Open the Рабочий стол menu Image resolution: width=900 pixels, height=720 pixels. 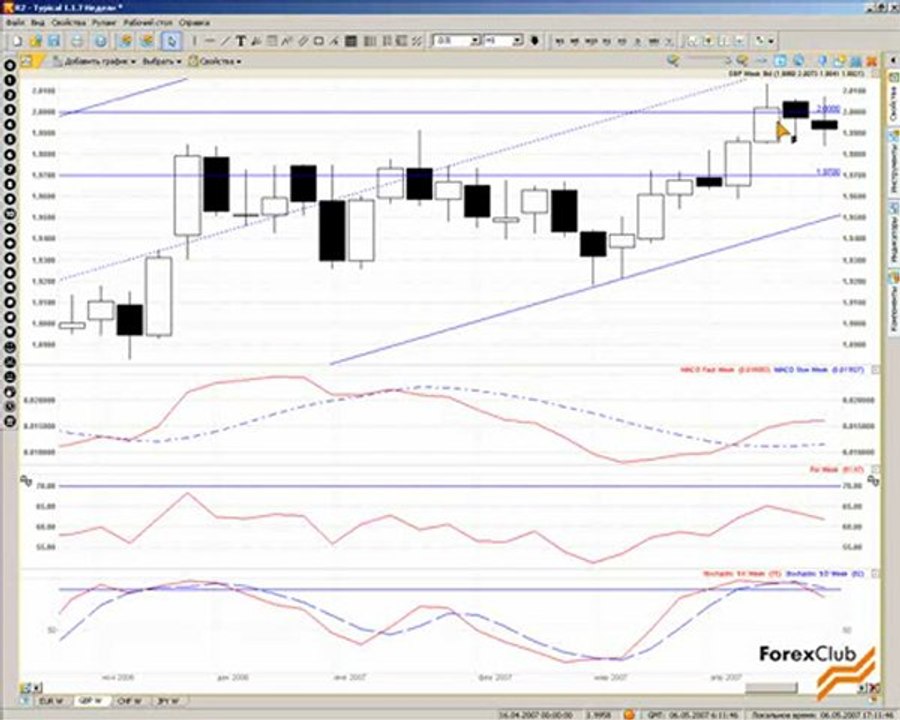pos(148,23)
